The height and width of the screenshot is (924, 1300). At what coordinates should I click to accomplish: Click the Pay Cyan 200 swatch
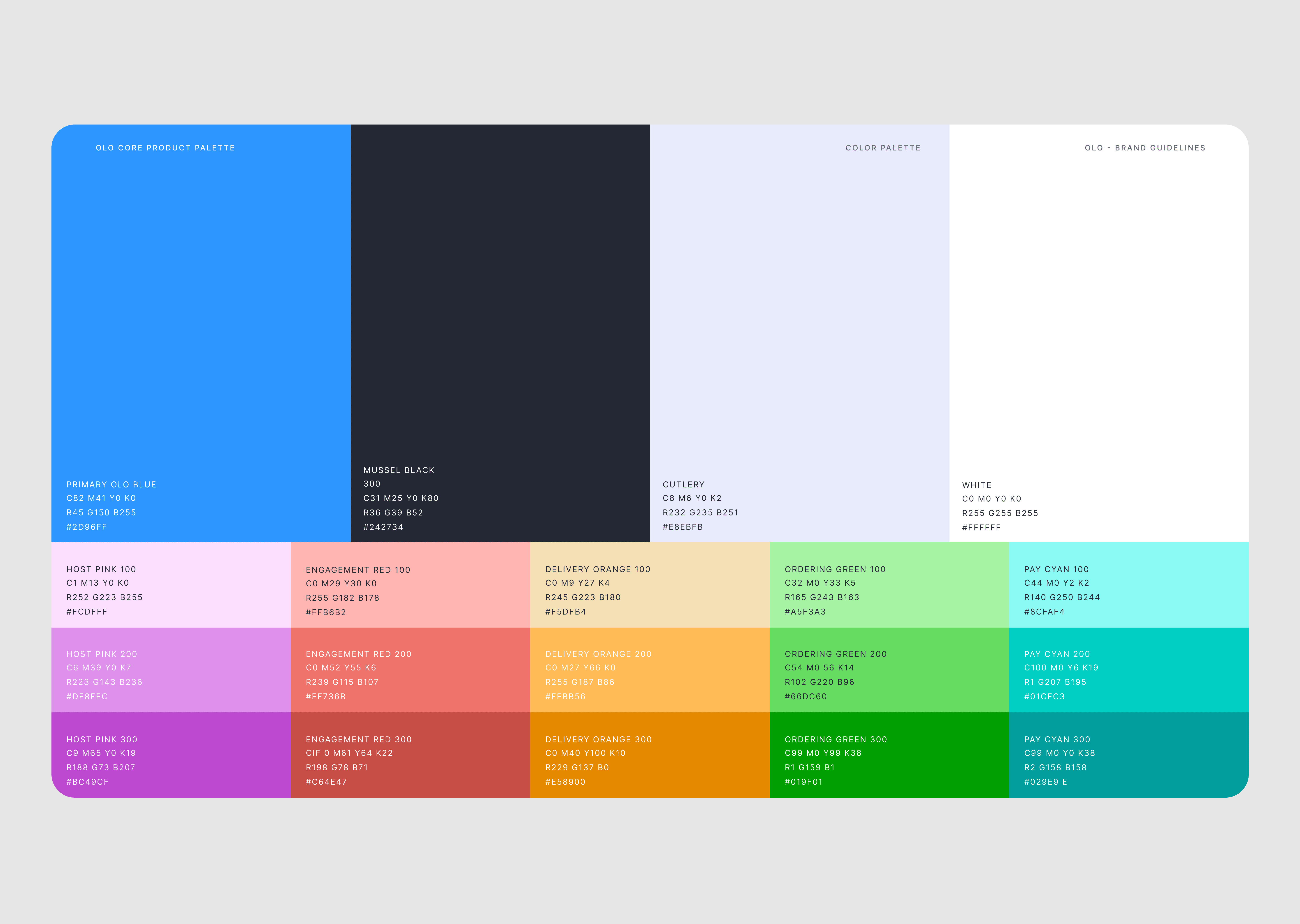(1129, 670)
